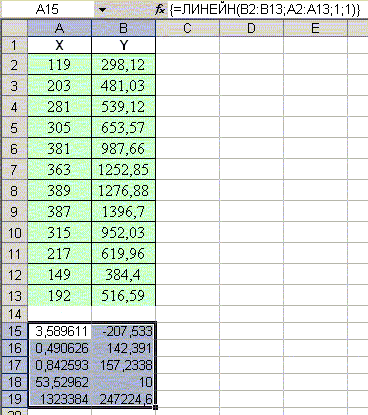Select column A header
Image resolution: width=368 pixels, height=415 pixels.
coord(59,28)
